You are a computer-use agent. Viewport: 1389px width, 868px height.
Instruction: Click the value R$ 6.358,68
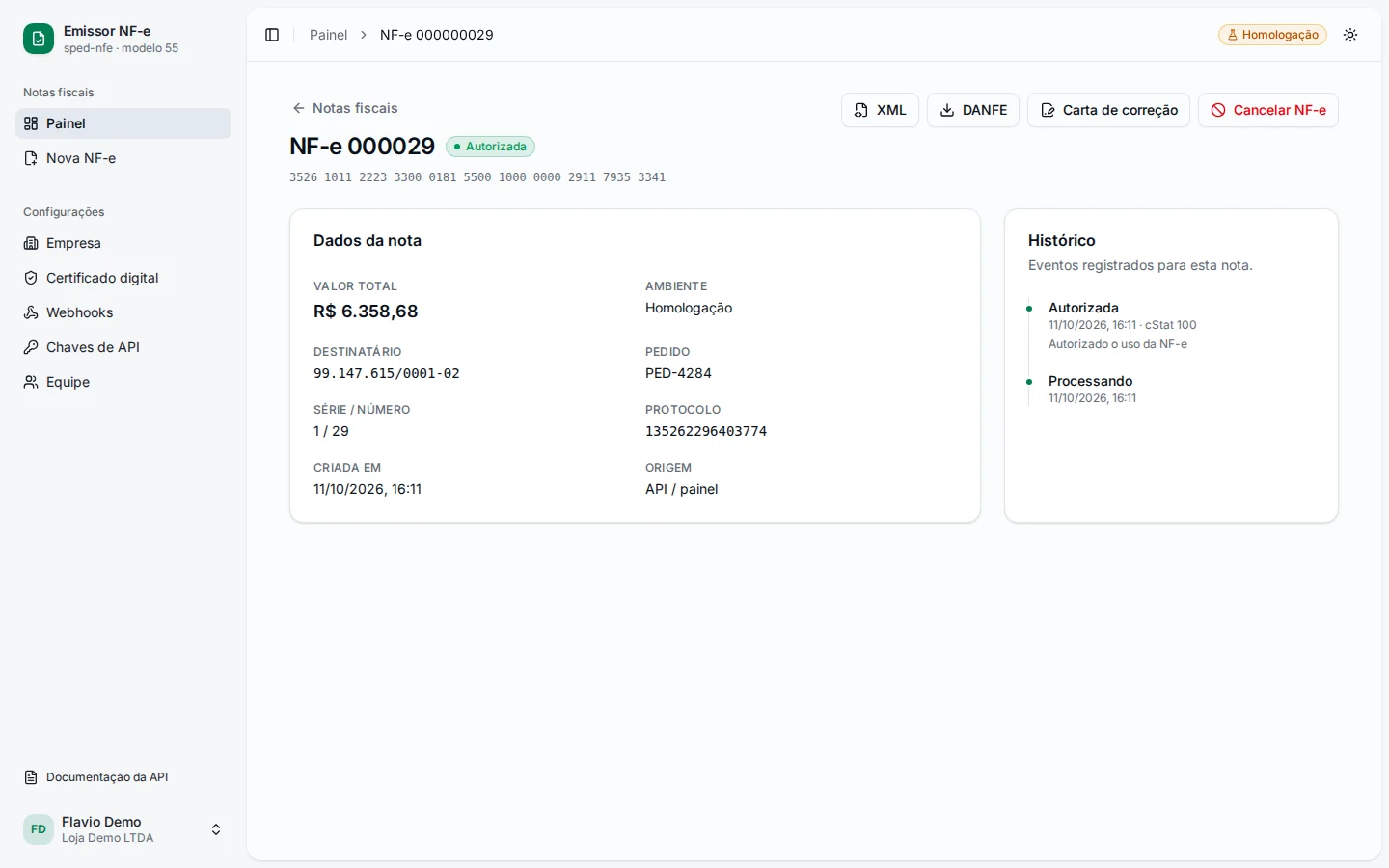(x=366, y=312)
